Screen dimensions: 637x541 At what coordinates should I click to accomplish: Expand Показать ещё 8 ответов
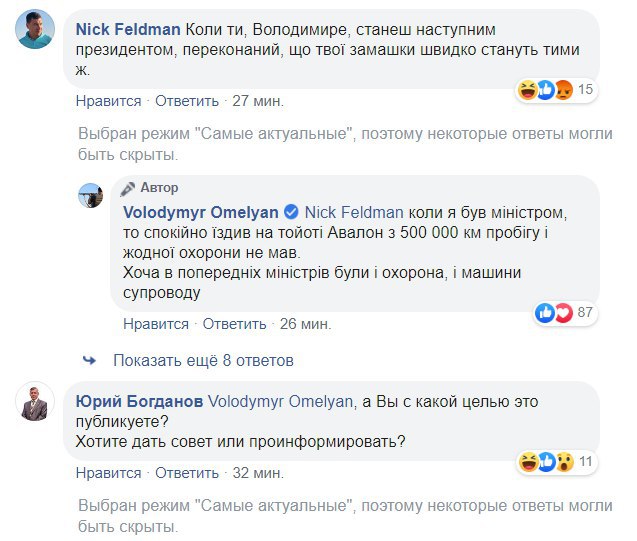tap(203, 360)
